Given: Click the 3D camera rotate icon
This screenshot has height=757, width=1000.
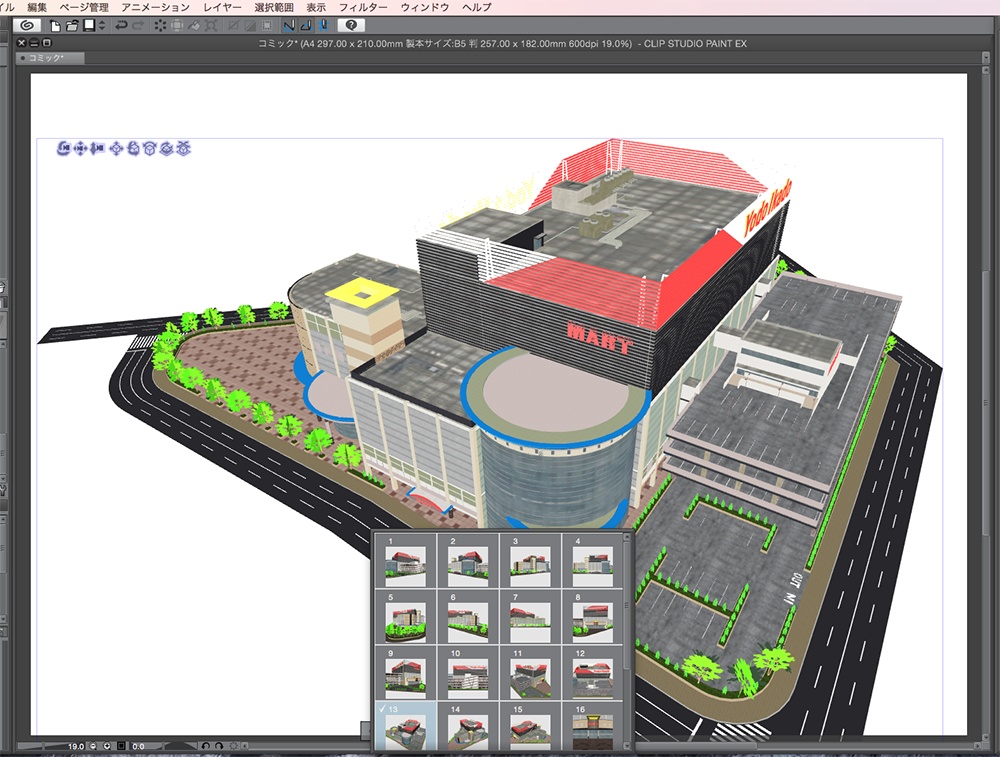Looking at the screenshot, I should point(63,149).
